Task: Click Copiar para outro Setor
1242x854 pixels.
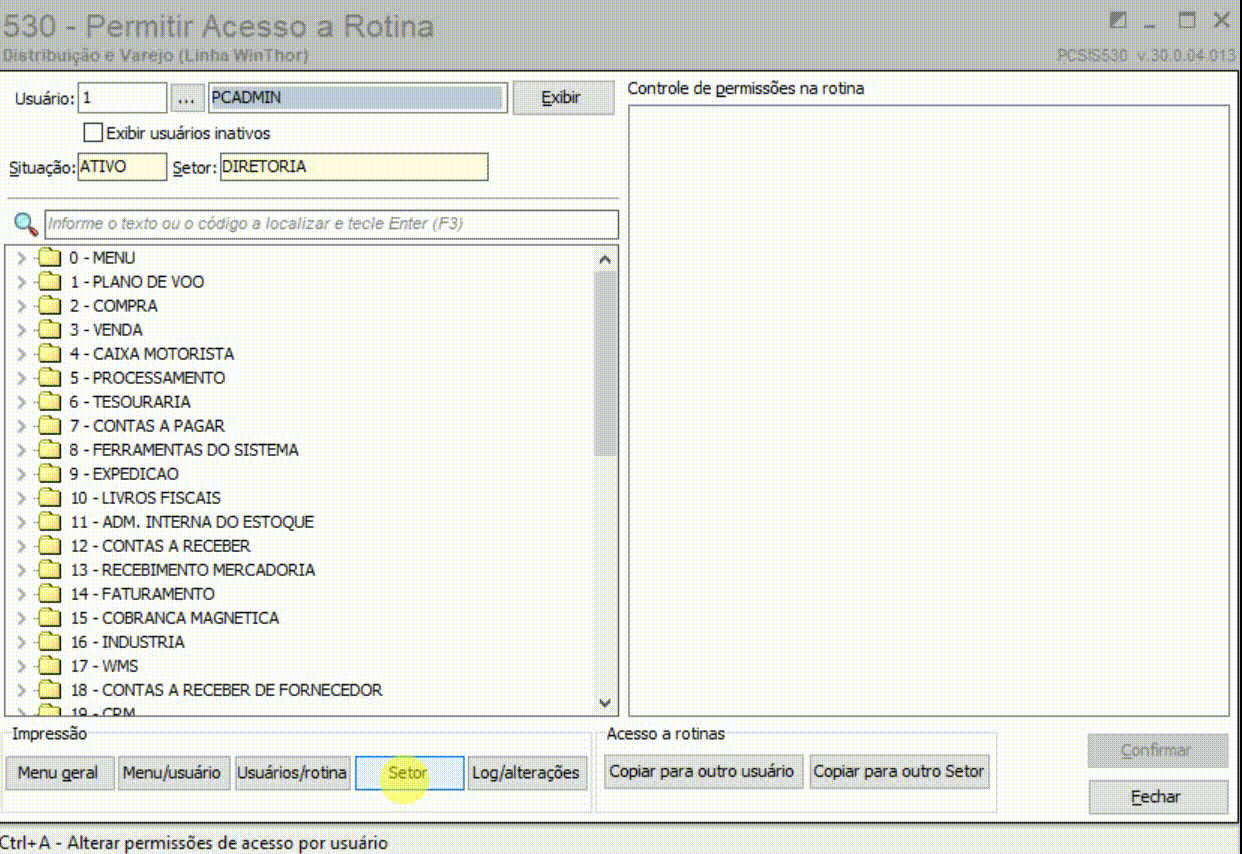Action: coord(899,771)
